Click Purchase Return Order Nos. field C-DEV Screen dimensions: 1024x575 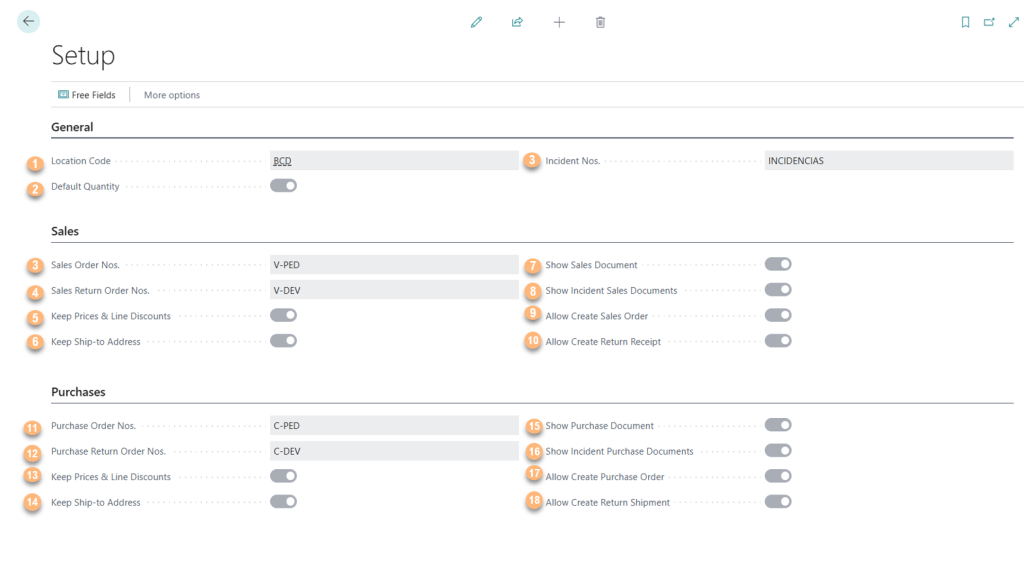[x=394, y=451]
